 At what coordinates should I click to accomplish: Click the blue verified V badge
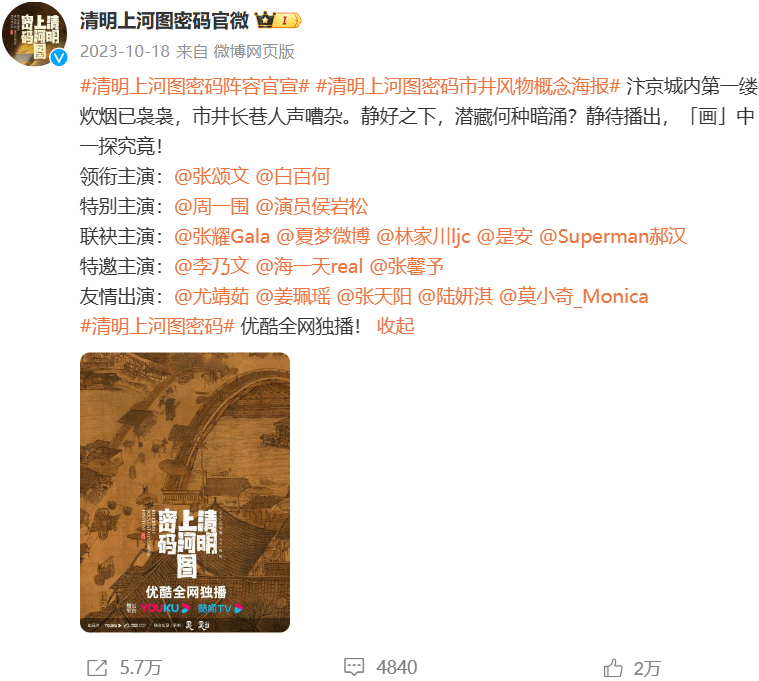59,58
